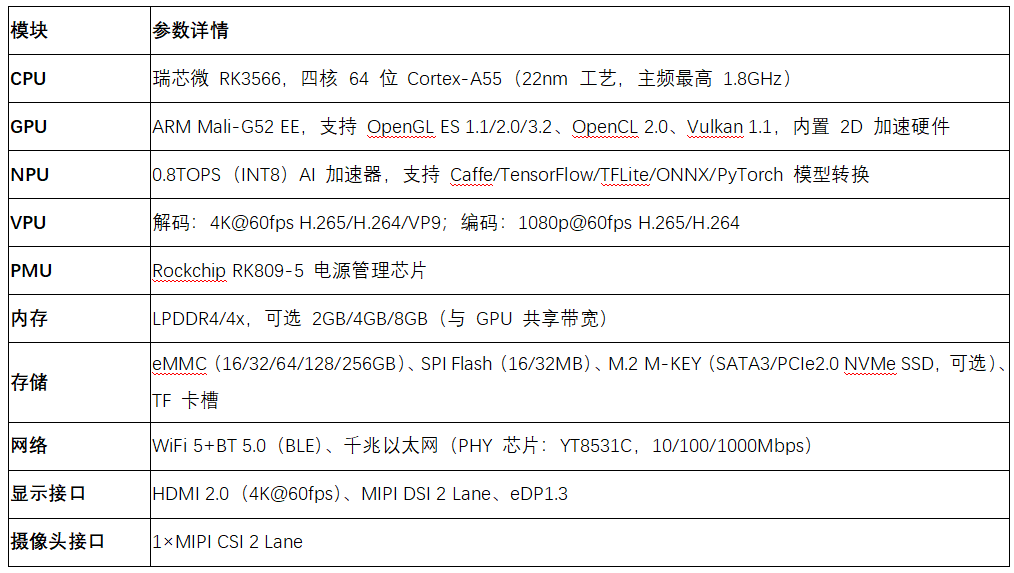Click the NPU row label

[29, 175]
